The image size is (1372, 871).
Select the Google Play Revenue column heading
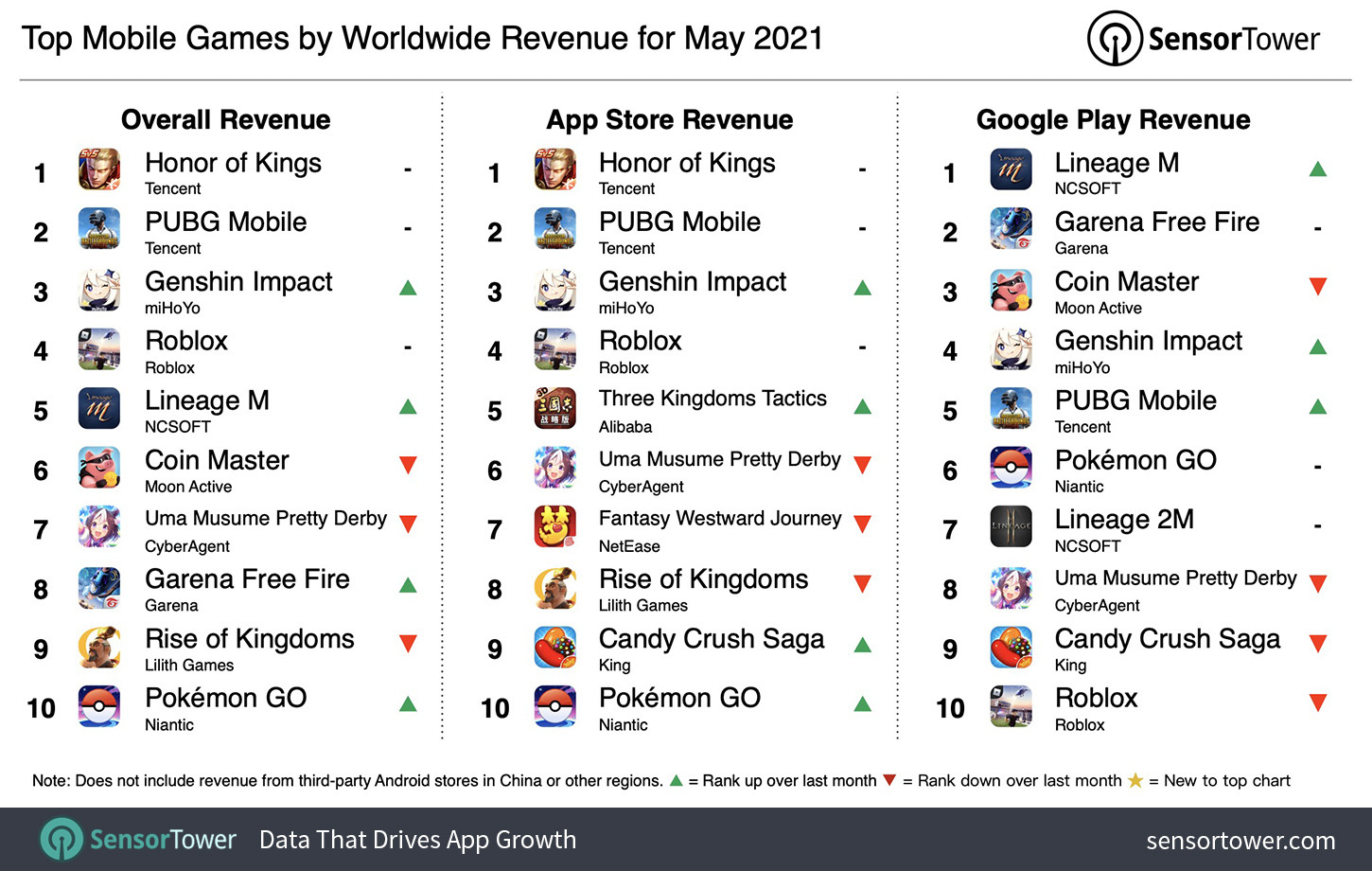[1113, 120]
